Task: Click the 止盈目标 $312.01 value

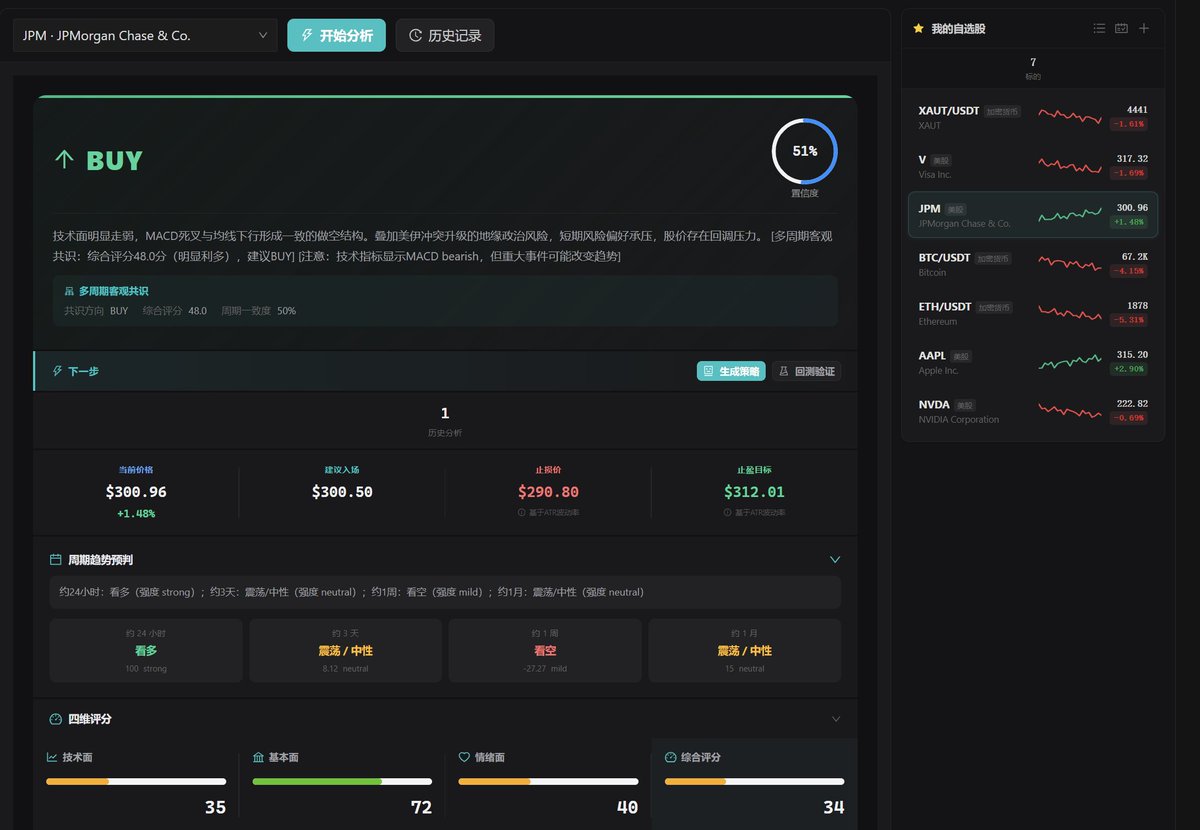Action: tap(754, 492)
